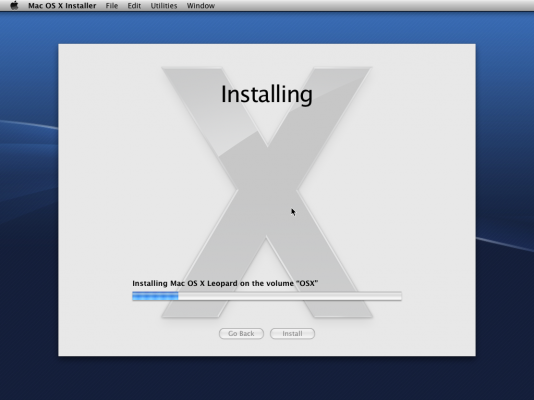Open the File menu
This screenshot has height=400, width=534.
pyautogui.click(x=112, y=5)
